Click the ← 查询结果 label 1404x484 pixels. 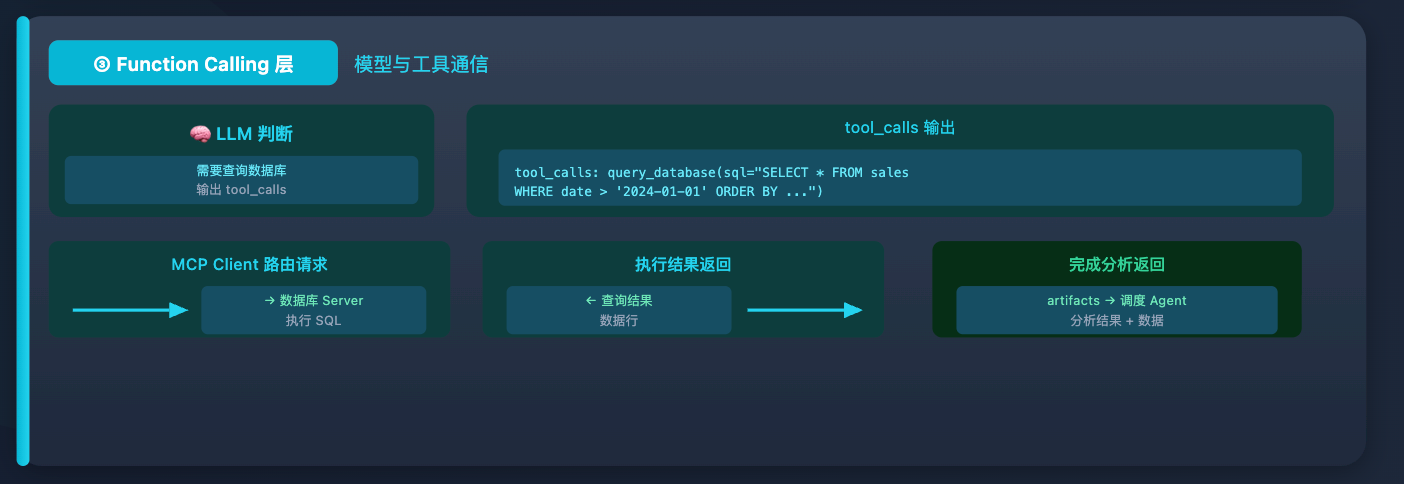[x=619, y=301]
